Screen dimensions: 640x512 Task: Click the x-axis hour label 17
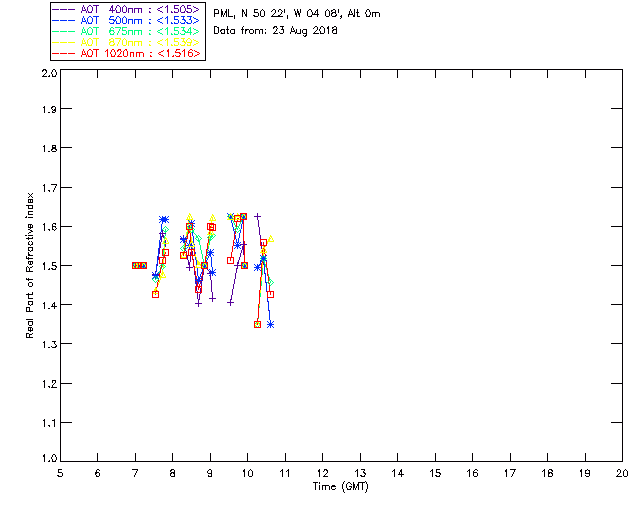click(510, 473)
